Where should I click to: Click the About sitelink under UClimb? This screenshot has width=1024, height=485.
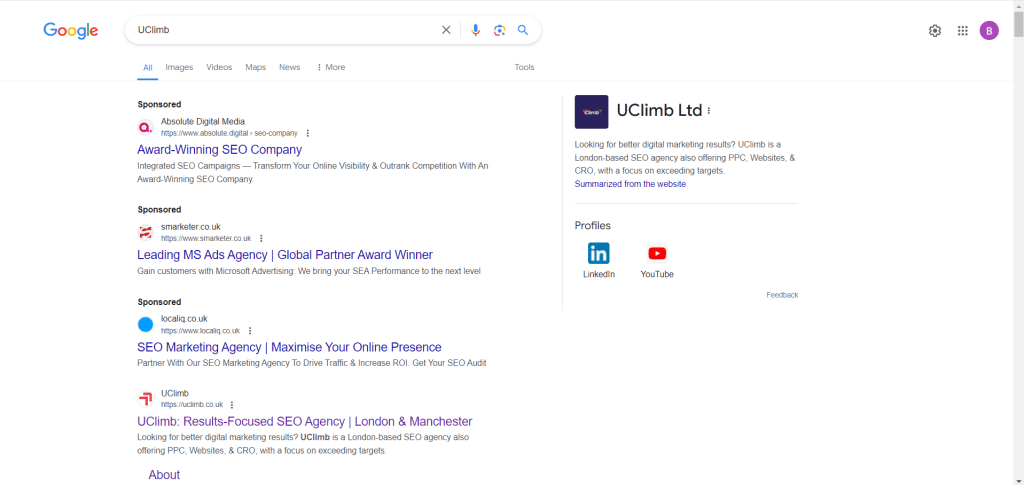pos(164,475)
